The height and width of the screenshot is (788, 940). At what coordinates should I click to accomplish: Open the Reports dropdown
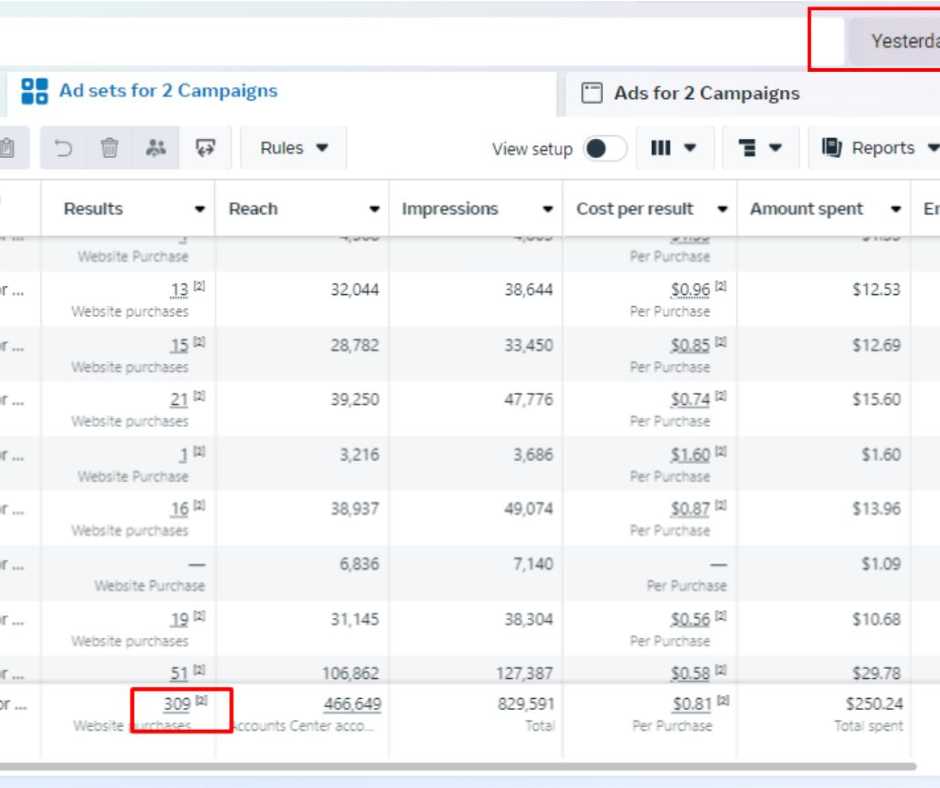[x=875, y=148]
